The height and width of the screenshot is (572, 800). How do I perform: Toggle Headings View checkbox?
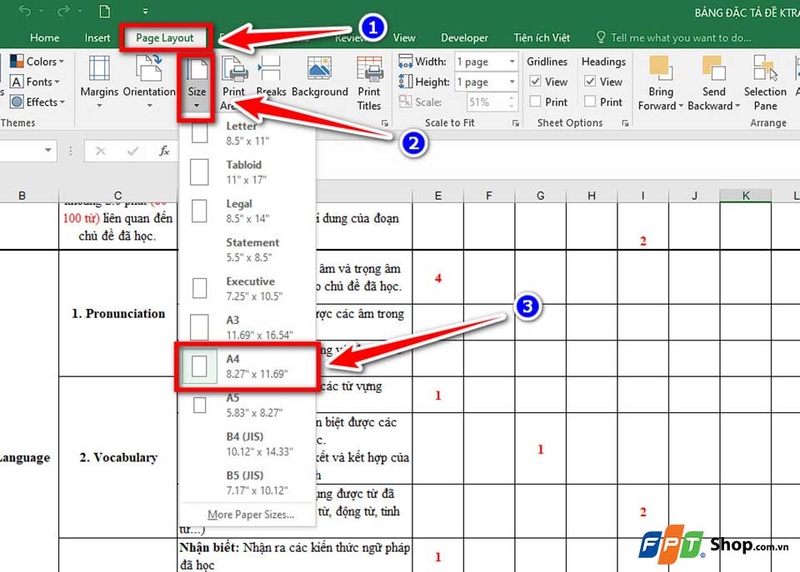pyautogui.click(x=590, y=81)
